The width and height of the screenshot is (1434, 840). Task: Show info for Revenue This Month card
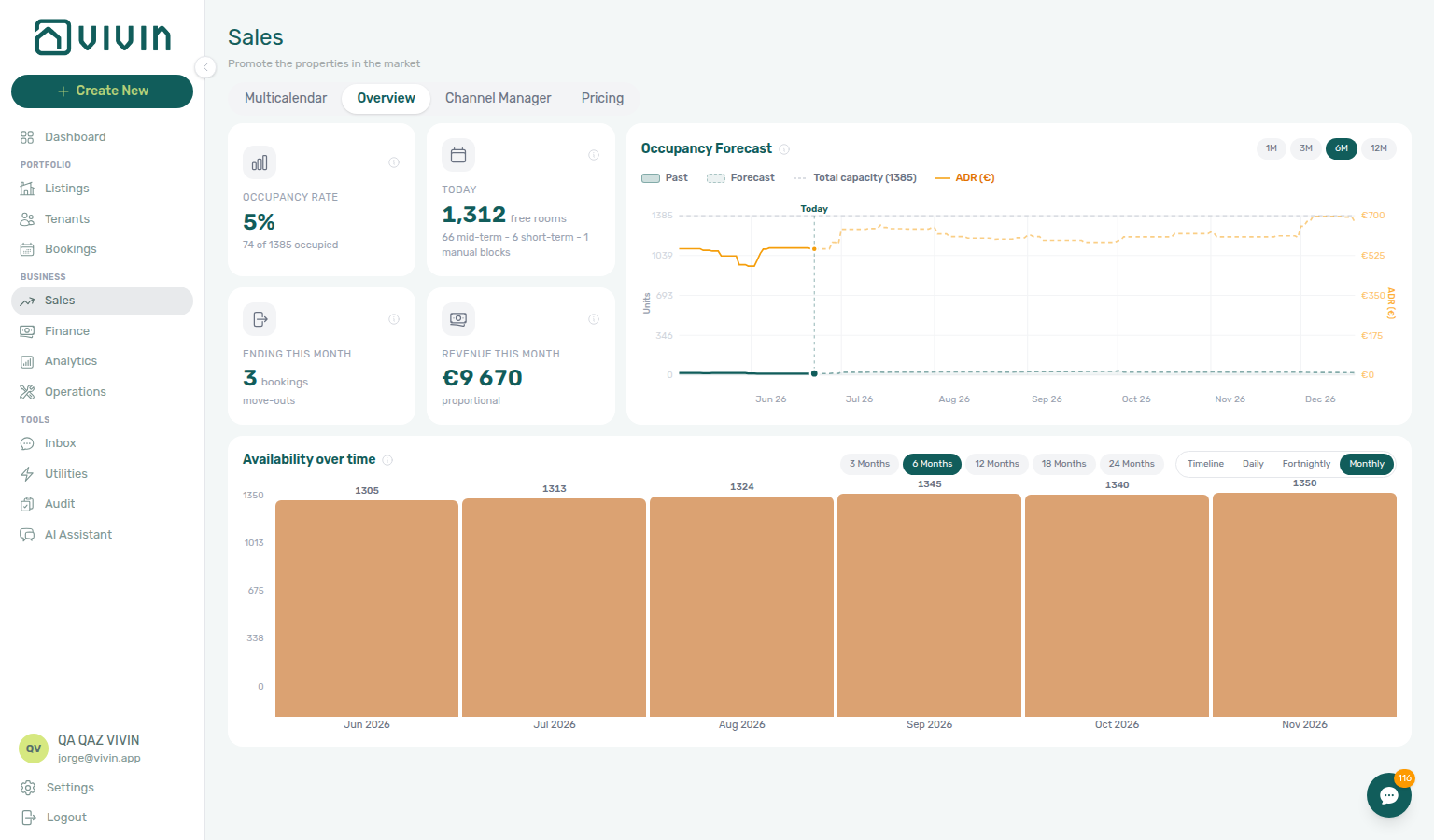pyautogui.click(x=594, y=319)
